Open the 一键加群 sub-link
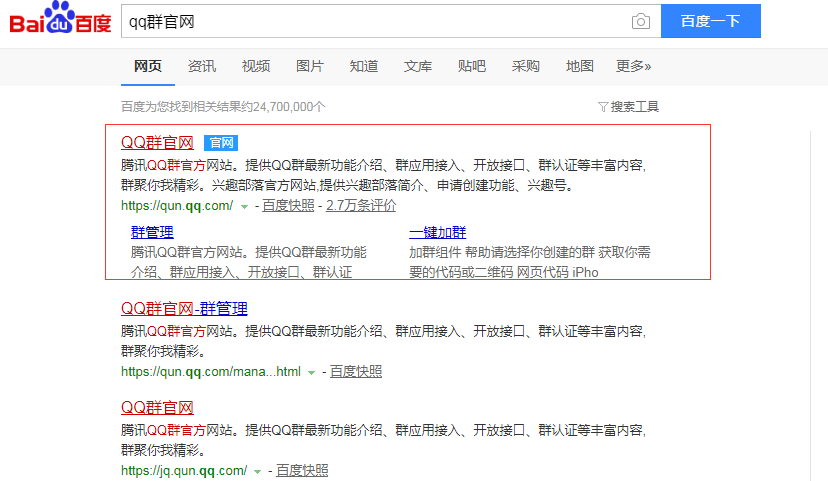The image size is (828, 481). (x=438, y=232)
